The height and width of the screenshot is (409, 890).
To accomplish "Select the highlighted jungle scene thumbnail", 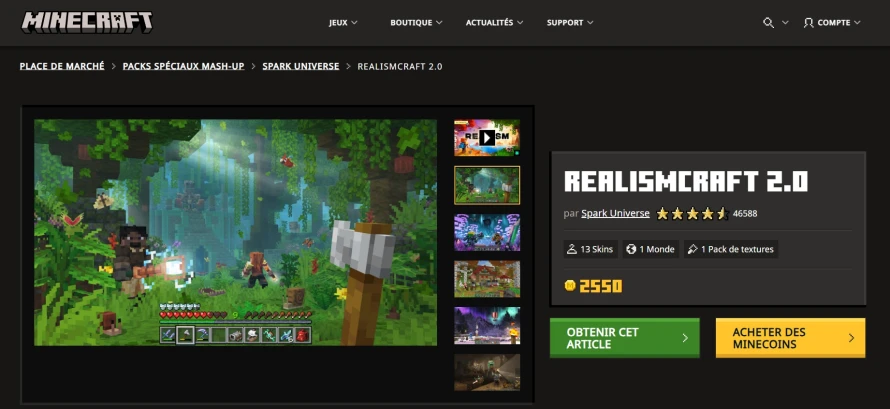I will click(487, 185).
